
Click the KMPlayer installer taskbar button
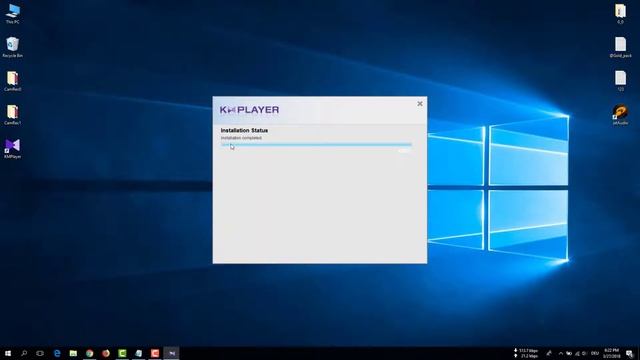[171, 353]
